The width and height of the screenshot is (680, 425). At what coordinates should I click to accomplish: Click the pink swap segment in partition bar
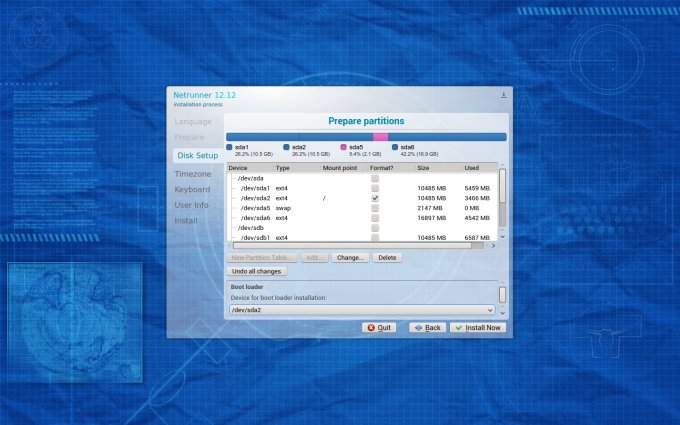(x=380, y=136)
